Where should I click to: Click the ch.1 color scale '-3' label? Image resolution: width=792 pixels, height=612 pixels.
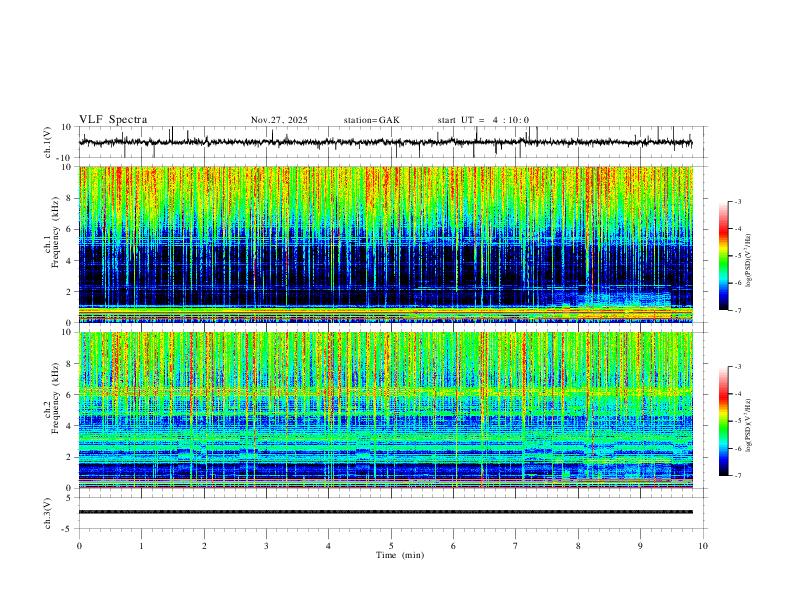point(737,201)
